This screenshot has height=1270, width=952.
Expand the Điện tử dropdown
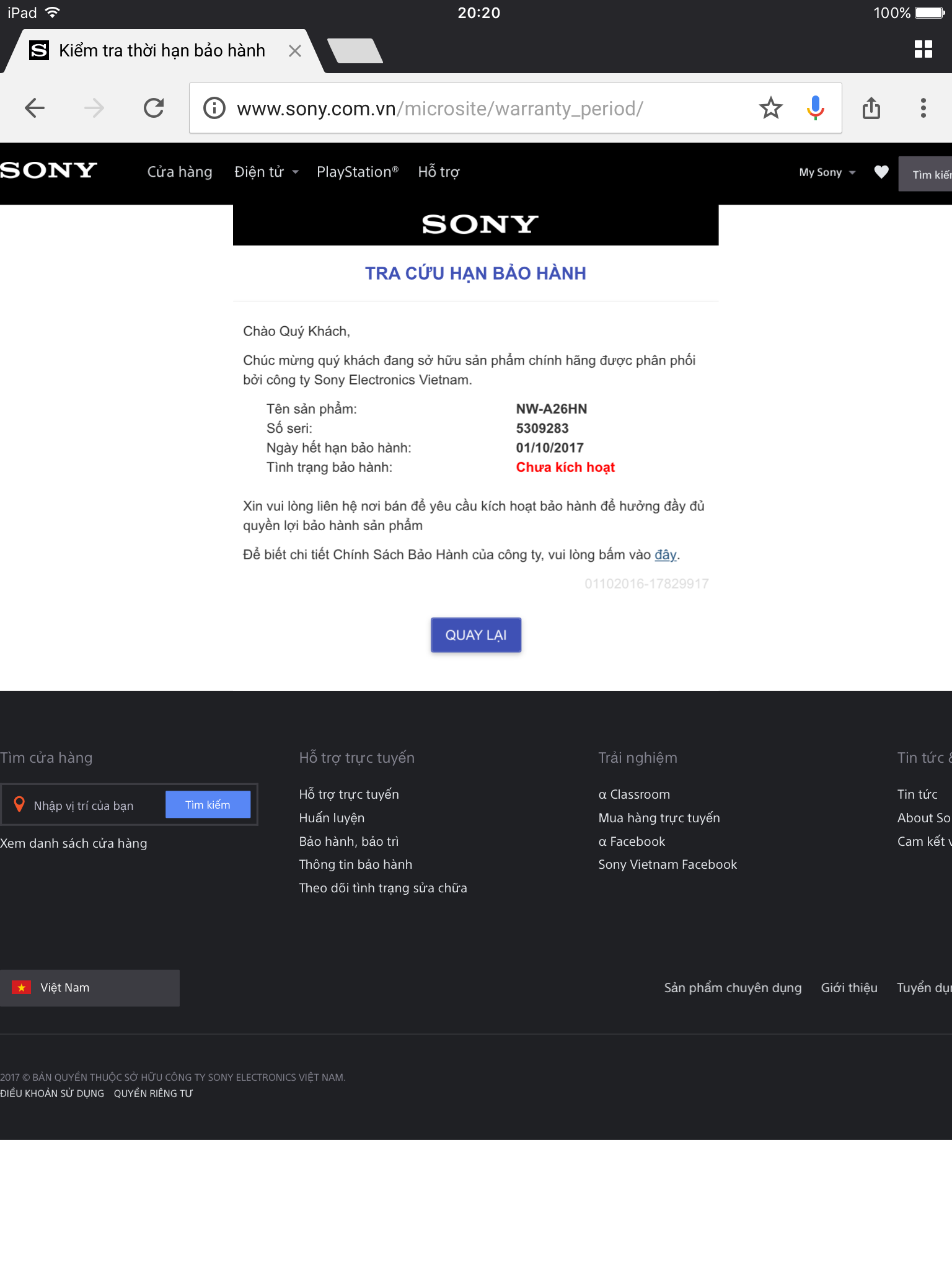267,172
